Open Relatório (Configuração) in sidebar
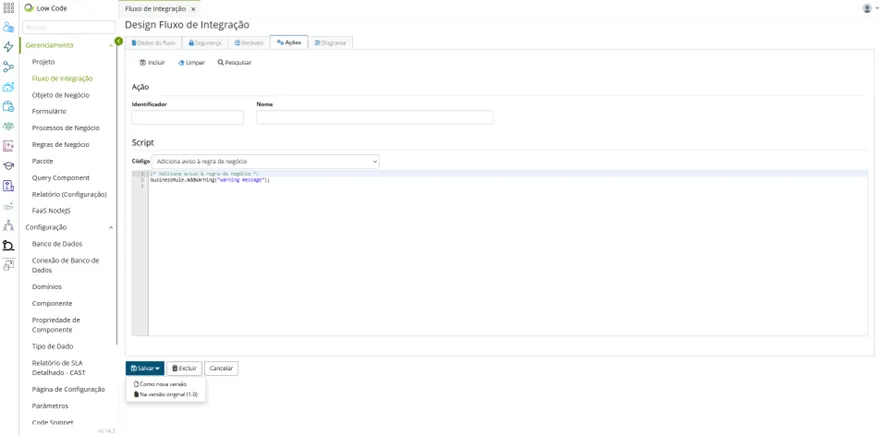886x436 pixels. tap(70, 194)
